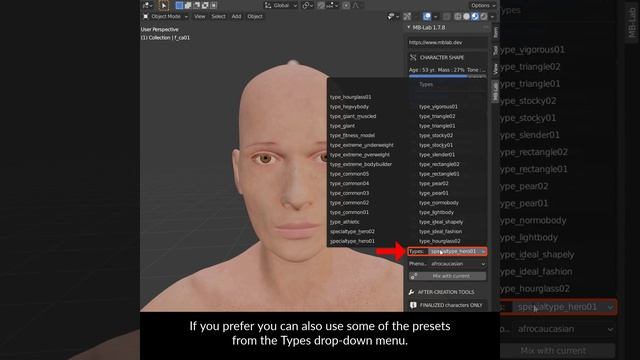Select the tweak/select box tool icon
The width and height of the screenshot is (640, 360).
click(164, 5)
